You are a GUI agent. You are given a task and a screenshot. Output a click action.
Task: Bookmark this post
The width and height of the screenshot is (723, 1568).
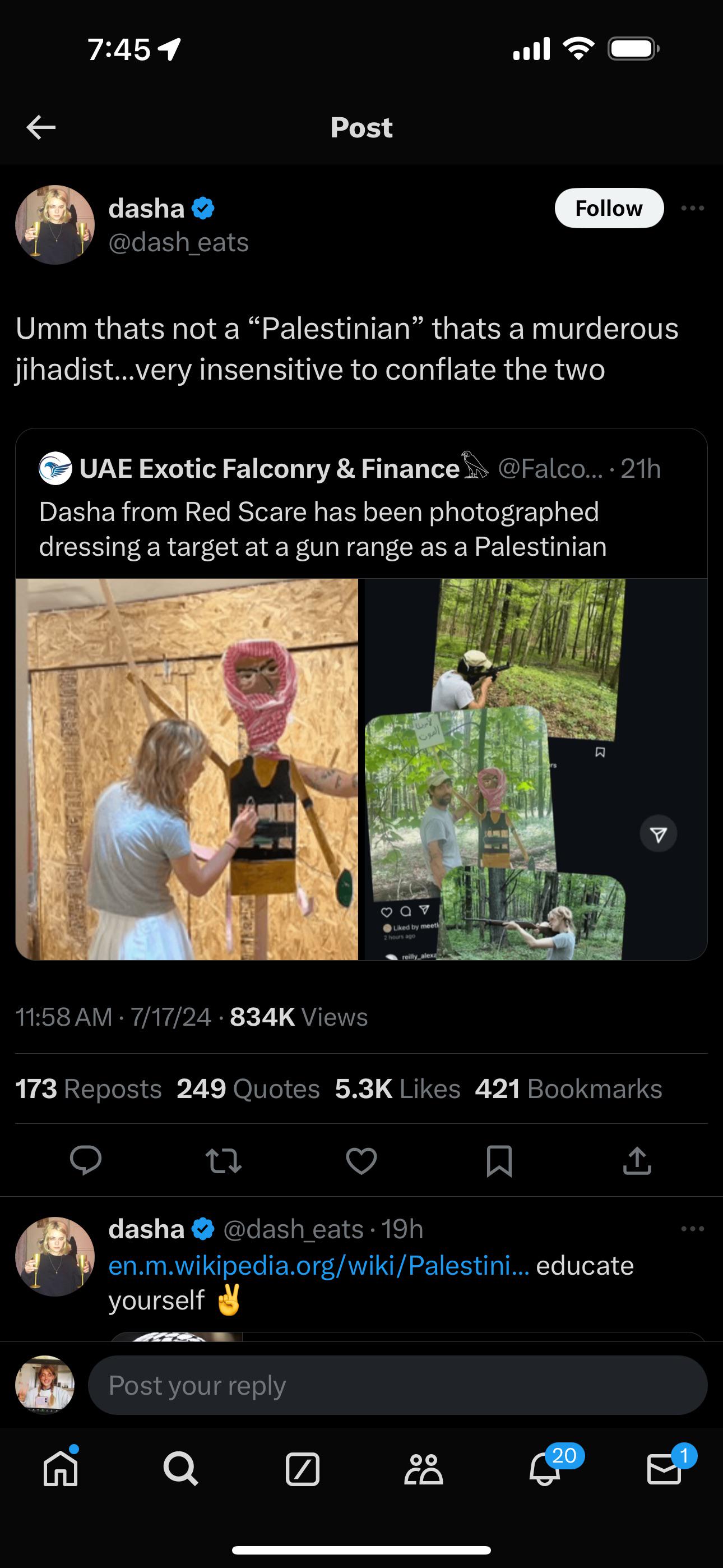(x=499, y=1160)
